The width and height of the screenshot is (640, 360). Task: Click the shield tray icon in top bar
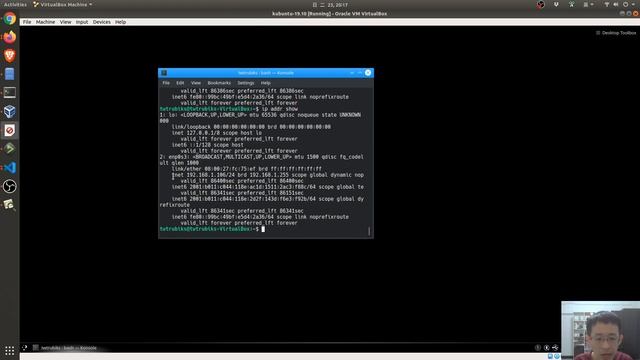(x=556, y=4)
